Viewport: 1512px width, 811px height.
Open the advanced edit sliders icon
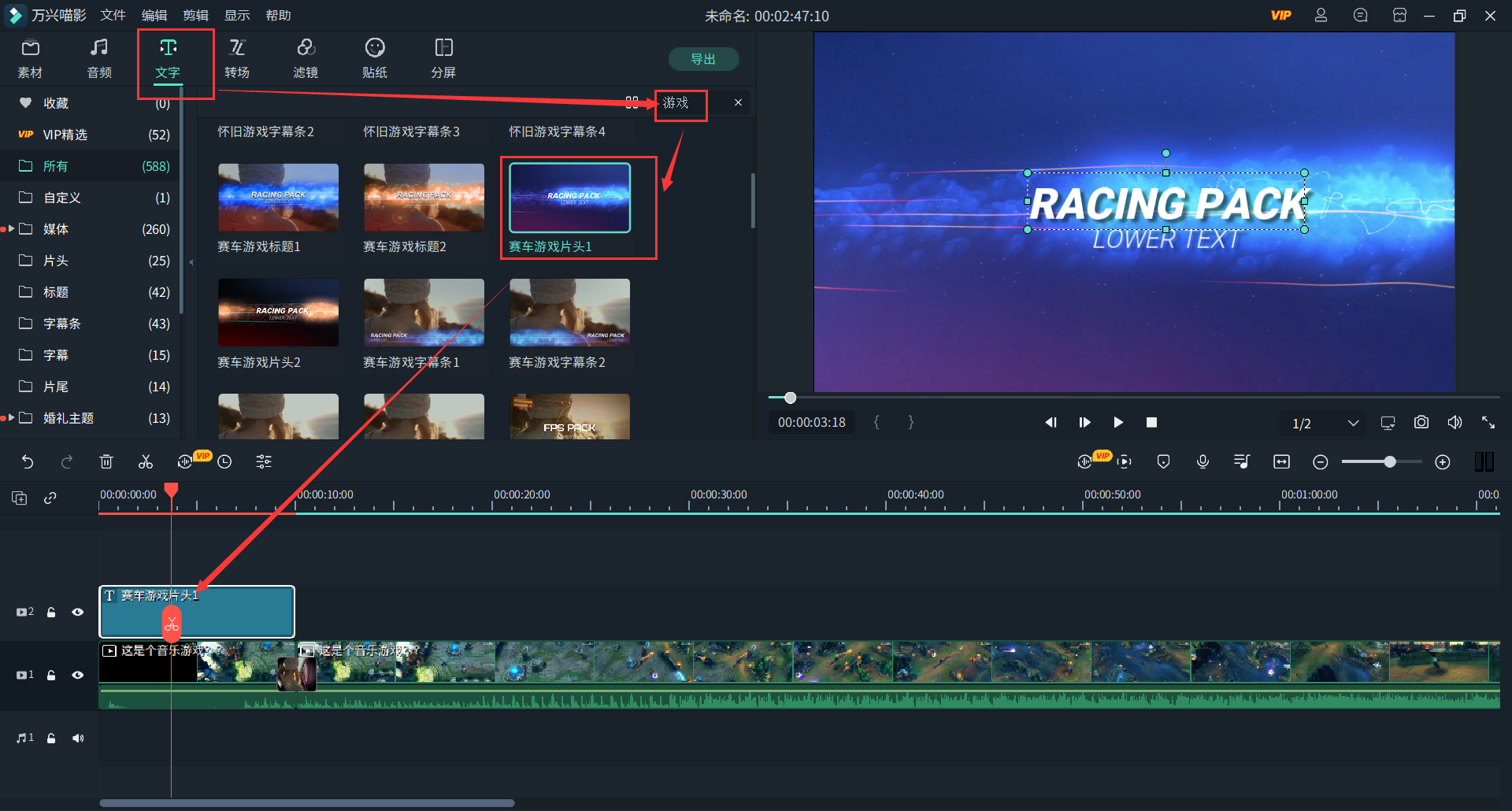(x=264, y=462)
